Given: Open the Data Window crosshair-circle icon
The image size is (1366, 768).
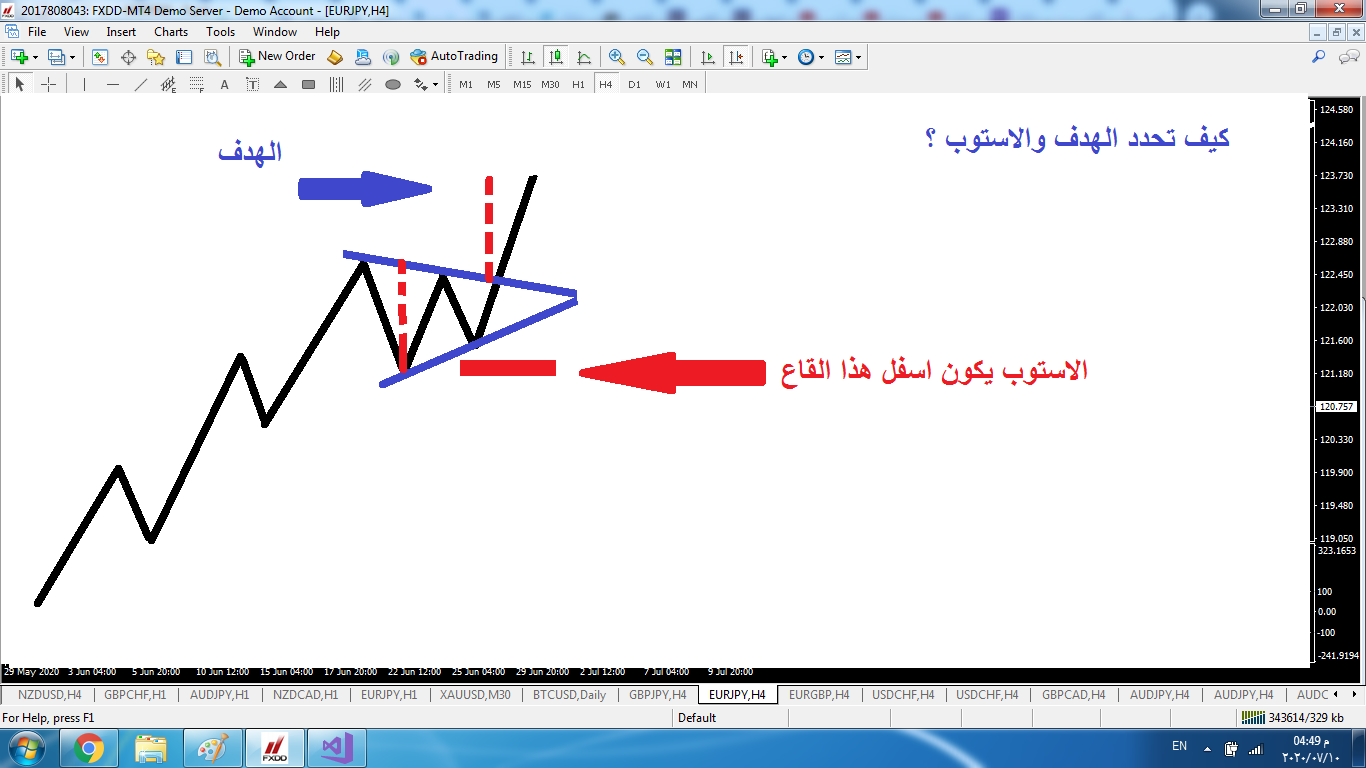Looking at the screenshot, I should click(x=128, y=57).
